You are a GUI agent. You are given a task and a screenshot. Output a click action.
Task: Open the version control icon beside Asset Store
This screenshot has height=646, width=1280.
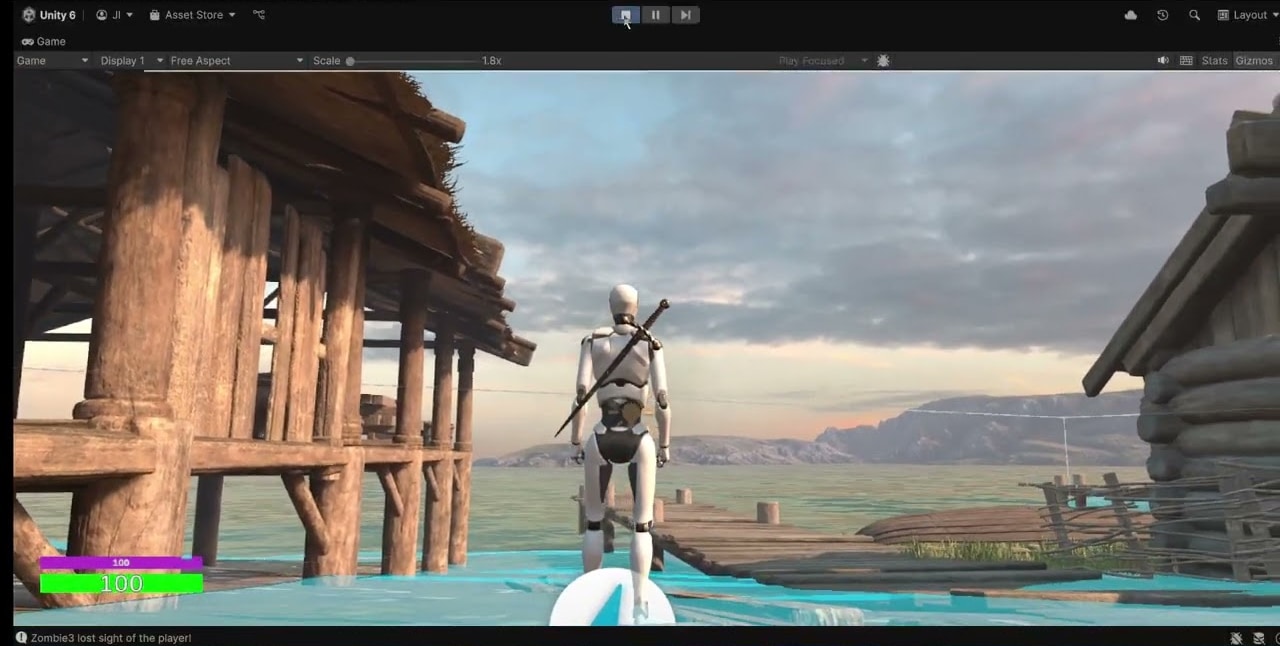tap(259, 15)
